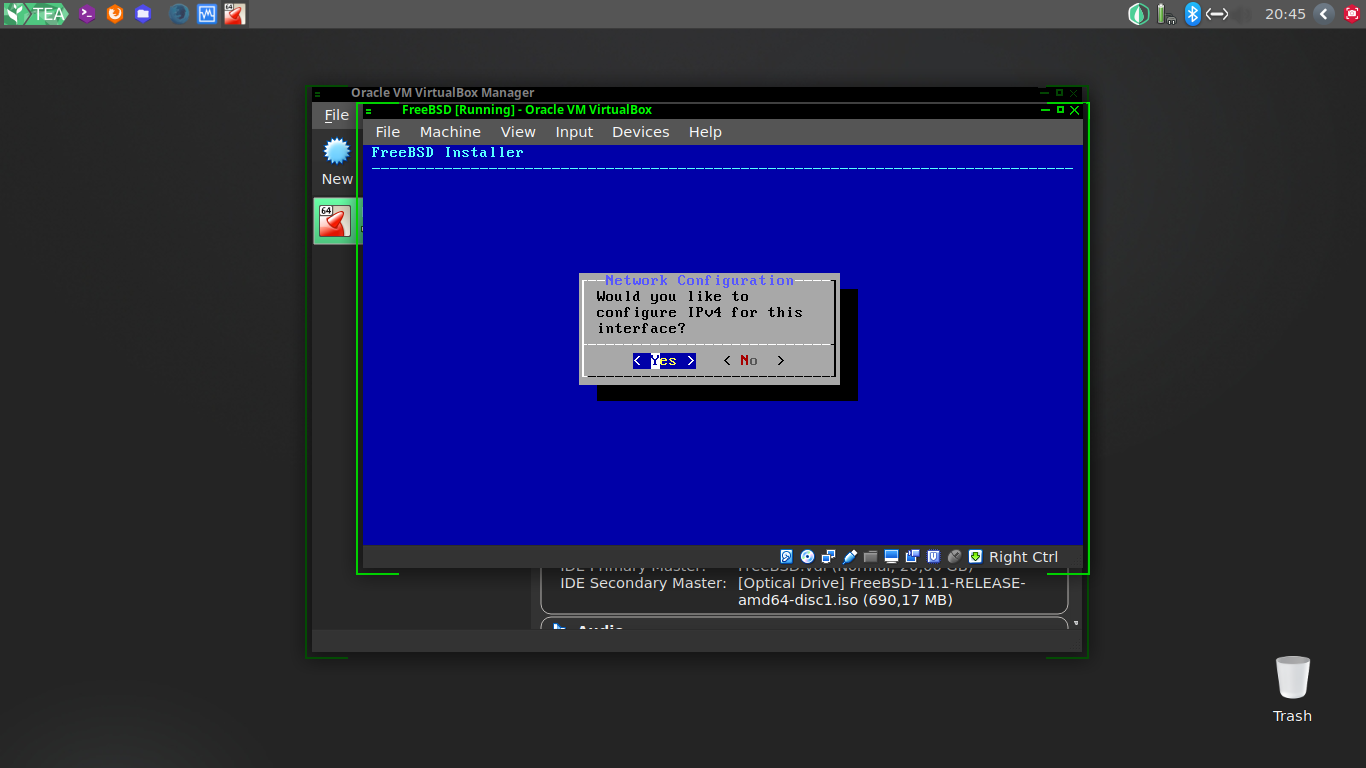Image resolution: width=1366 pixels, height=768 pixels.
Task: Click the keyboard capture host key indicator
Action: click(976, 557)
